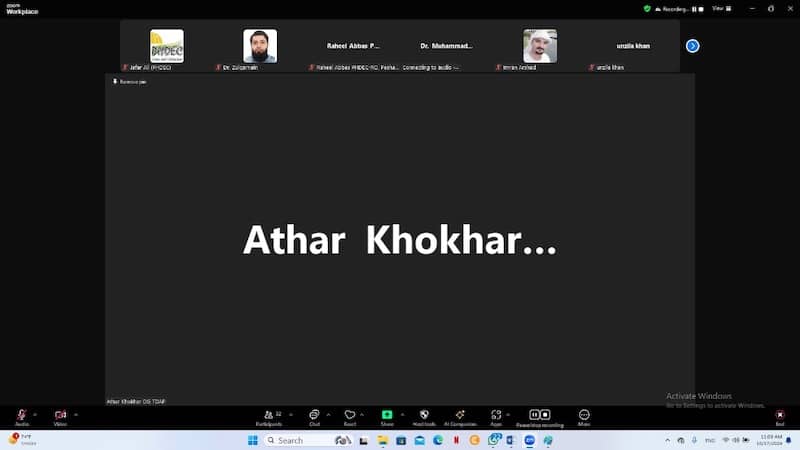Launch the AI Companion
This screenshot has height=450, width=800.
coord(460,415)
